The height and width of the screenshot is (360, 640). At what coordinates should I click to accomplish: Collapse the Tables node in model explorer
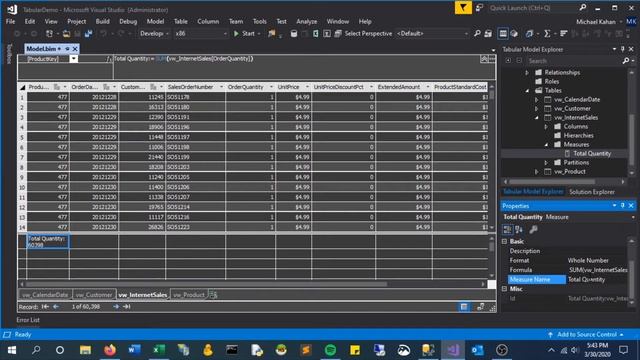tap(527, 91)
